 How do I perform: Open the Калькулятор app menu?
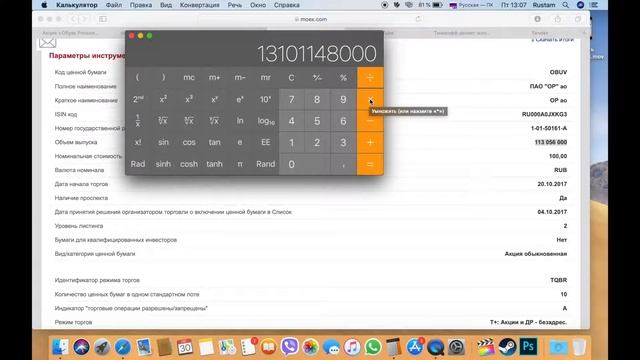[x=77, y=5]
